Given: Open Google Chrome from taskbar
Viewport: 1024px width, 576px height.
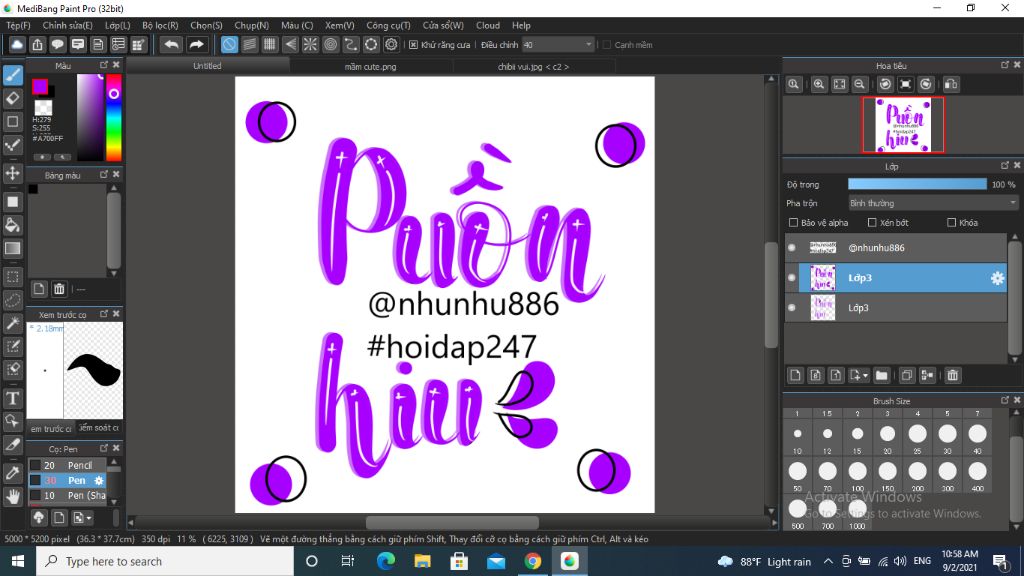Looking at the screenshot, I should (x=533, y=561).
